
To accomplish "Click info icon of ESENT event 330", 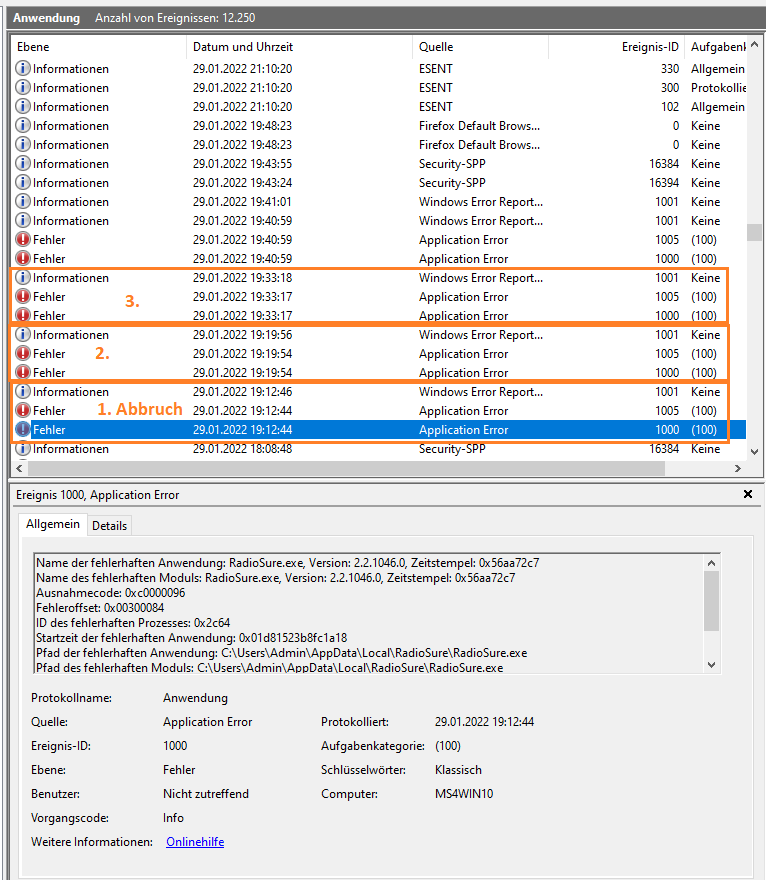I will [x=22, y=68].
